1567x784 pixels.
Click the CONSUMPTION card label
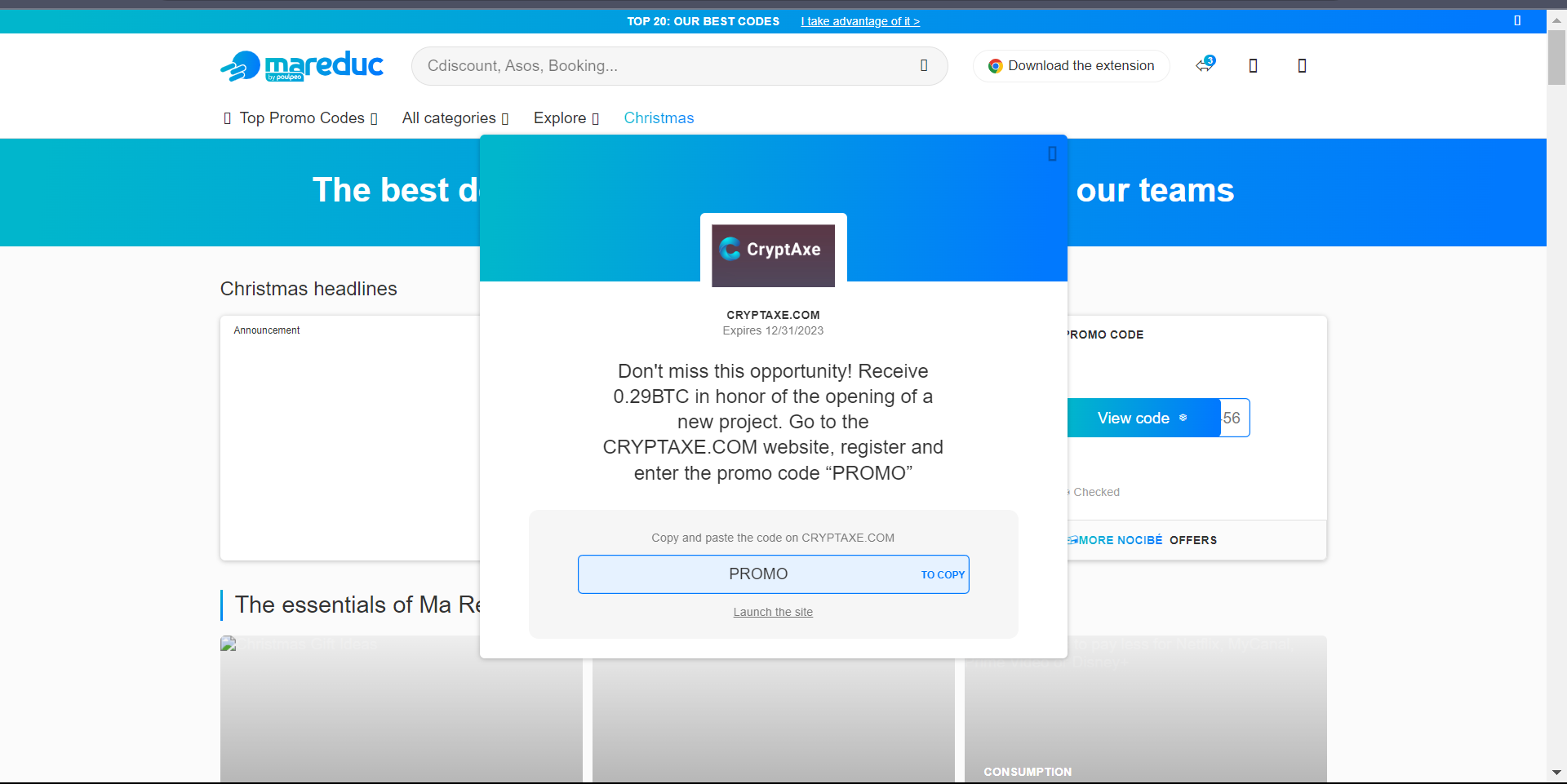(1028, 772)
